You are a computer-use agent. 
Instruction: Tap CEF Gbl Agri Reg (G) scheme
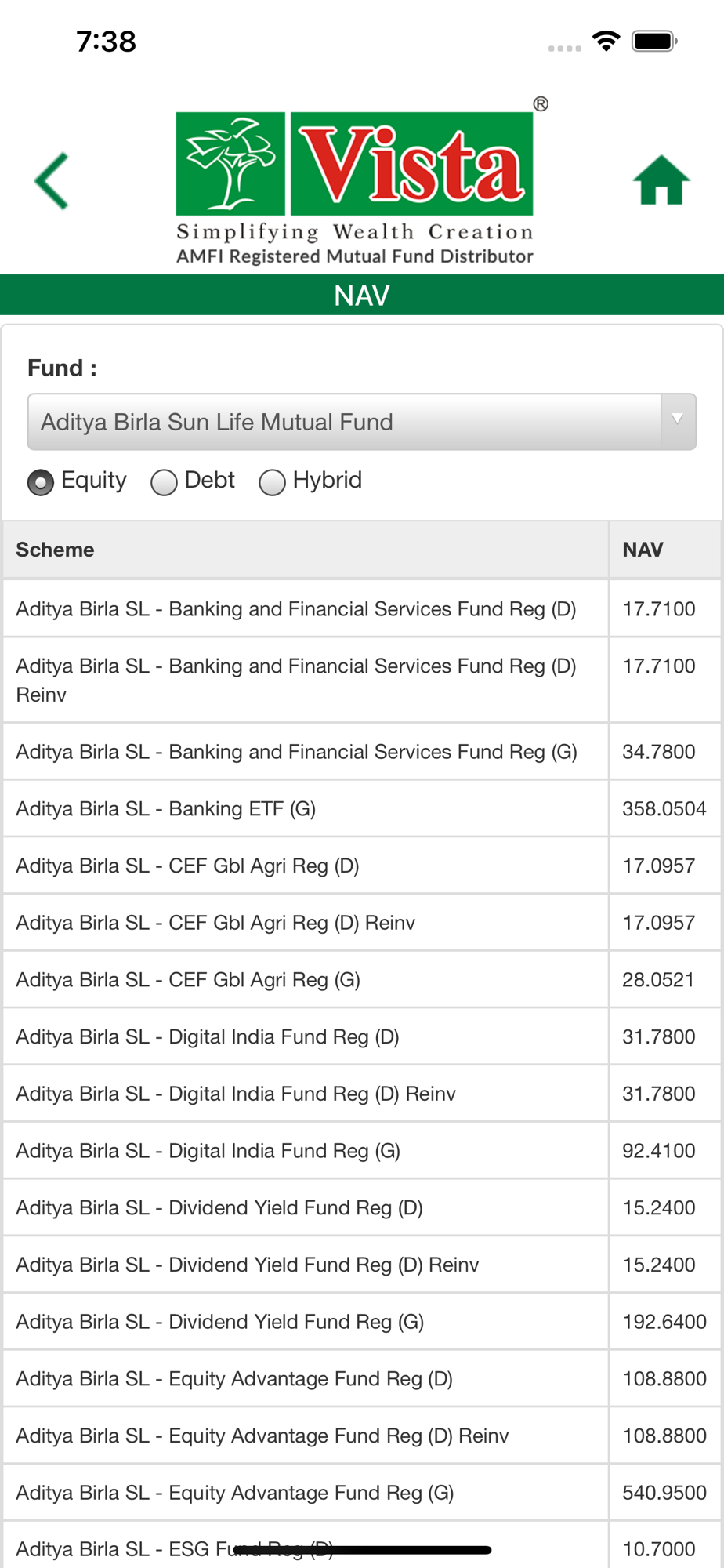188,979
